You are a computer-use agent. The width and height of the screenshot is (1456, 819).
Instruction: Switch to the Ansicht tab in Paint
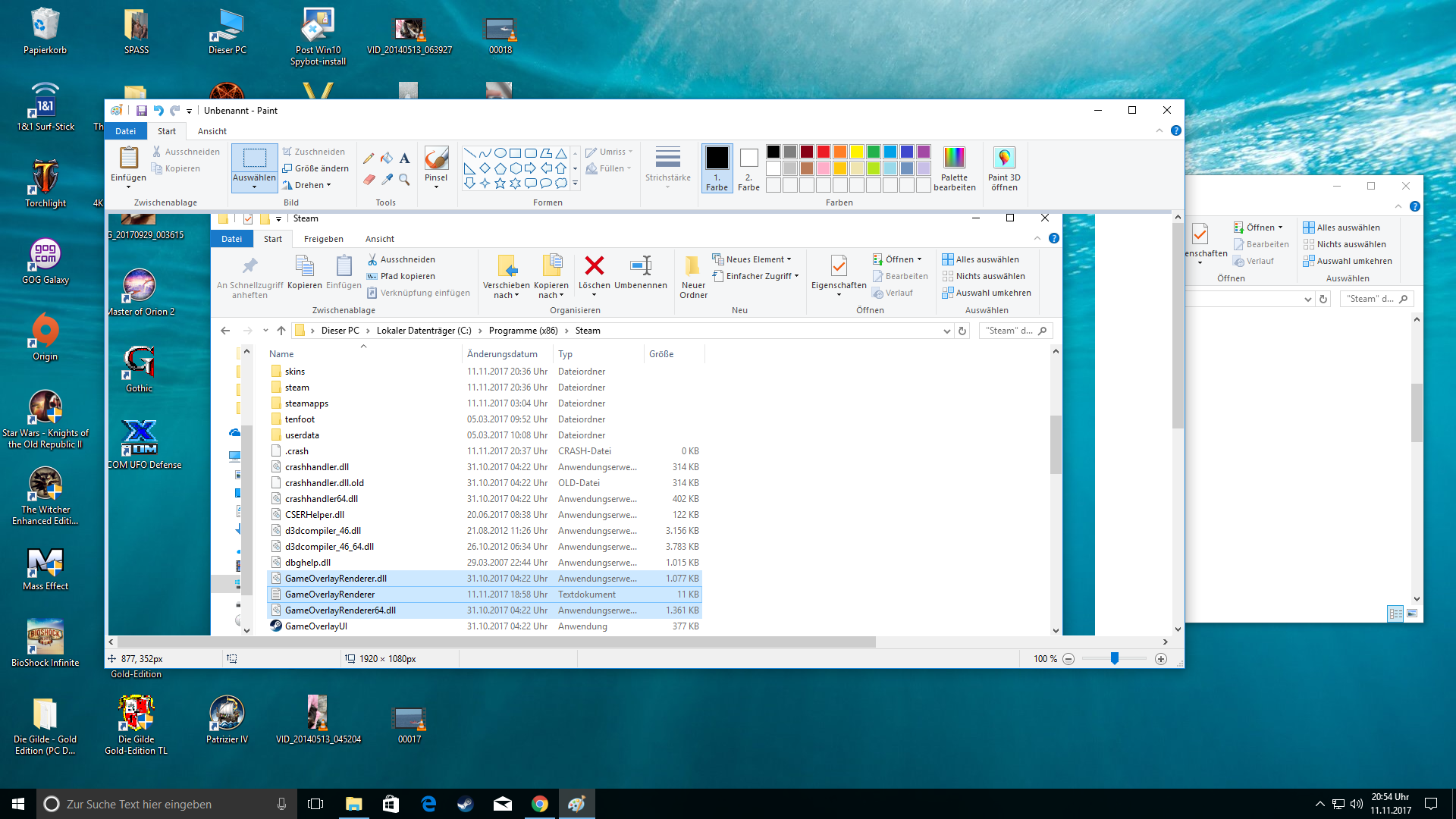pos(212,130)
